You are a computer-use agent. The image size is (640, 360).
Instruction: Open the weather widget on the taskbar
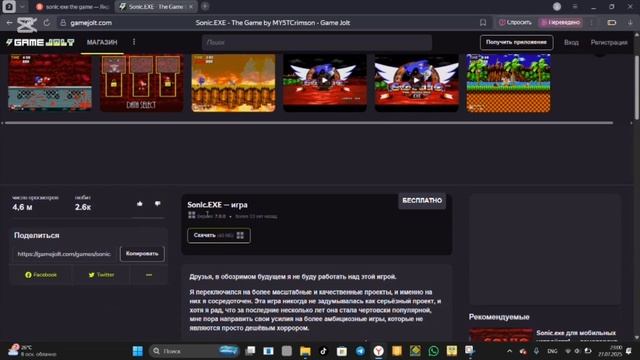(x=32, y=351)
